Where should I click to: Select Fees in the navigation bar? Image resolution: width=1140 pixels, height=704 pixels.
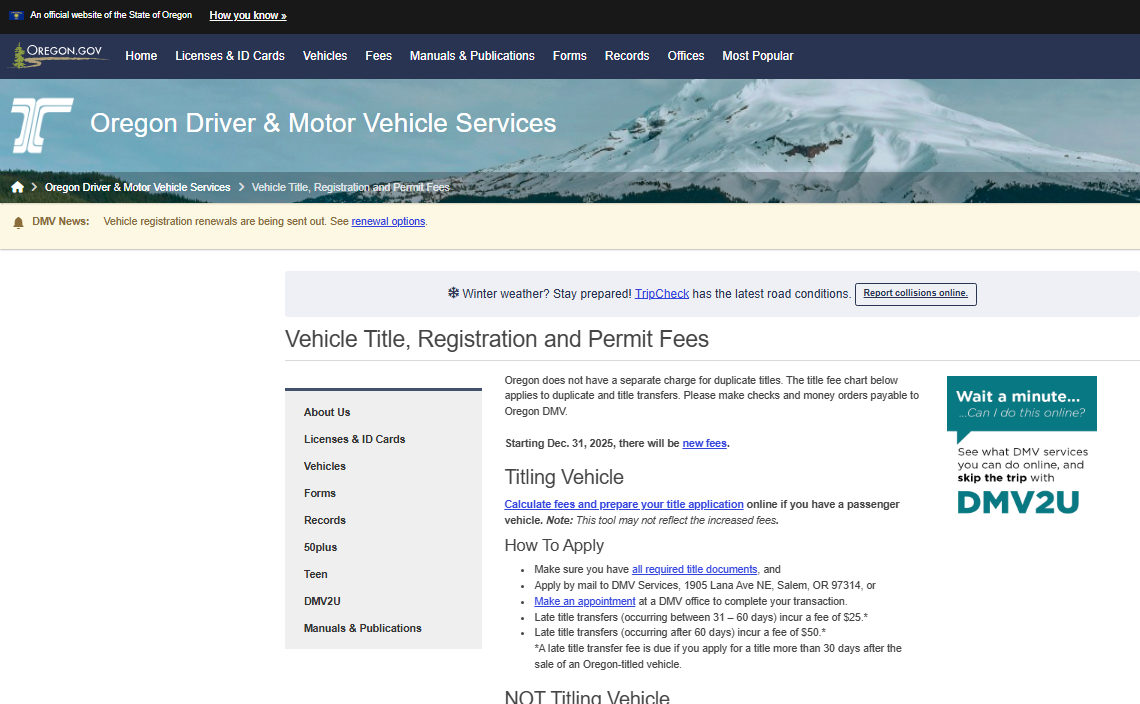(x=378, y=56)
